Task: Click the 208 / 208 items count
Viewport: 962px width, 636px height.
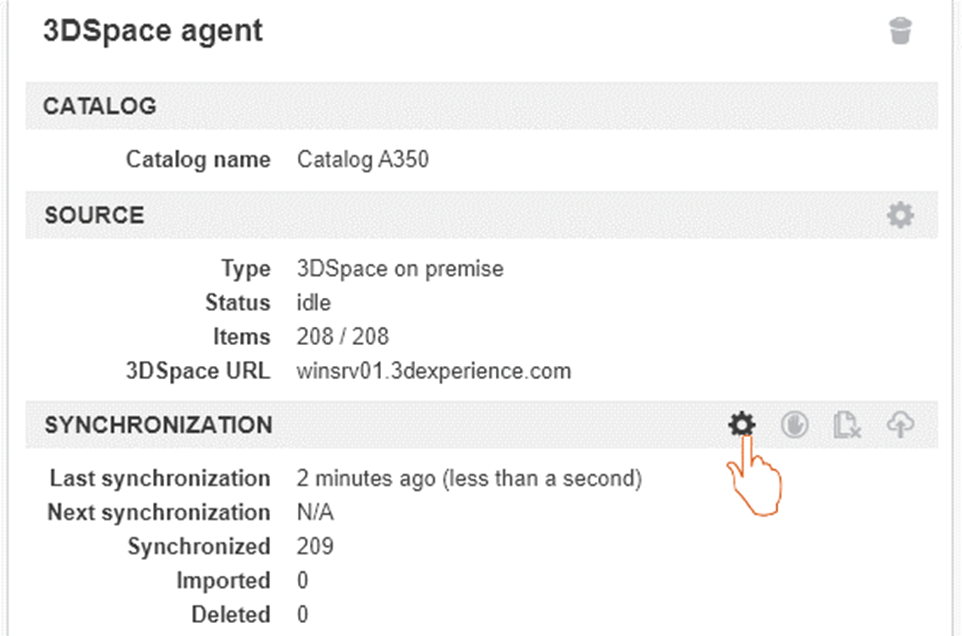Action: click(343, 337)
